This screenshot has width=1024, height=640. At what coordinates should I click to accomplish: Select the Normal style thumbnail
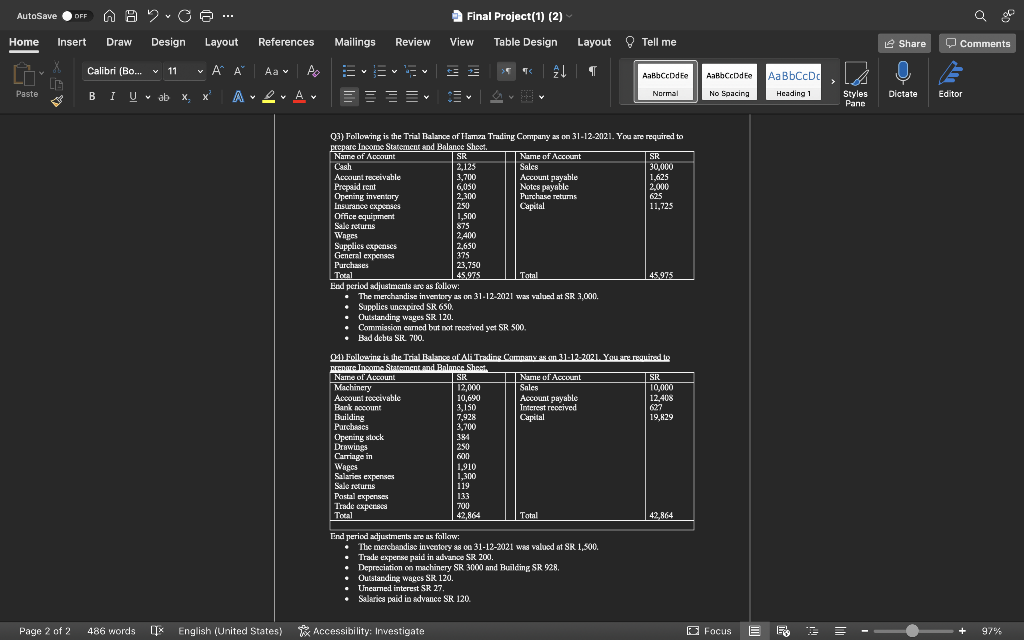point(665,82)
